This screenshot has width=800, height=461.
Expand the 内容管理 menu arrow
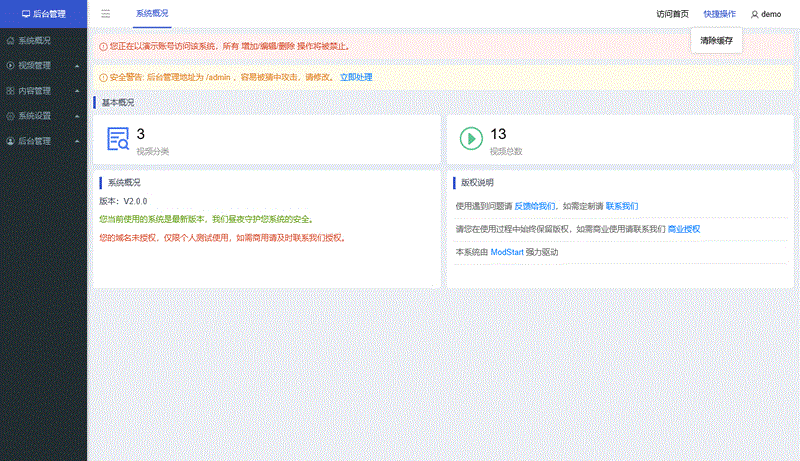pos(76,91)
